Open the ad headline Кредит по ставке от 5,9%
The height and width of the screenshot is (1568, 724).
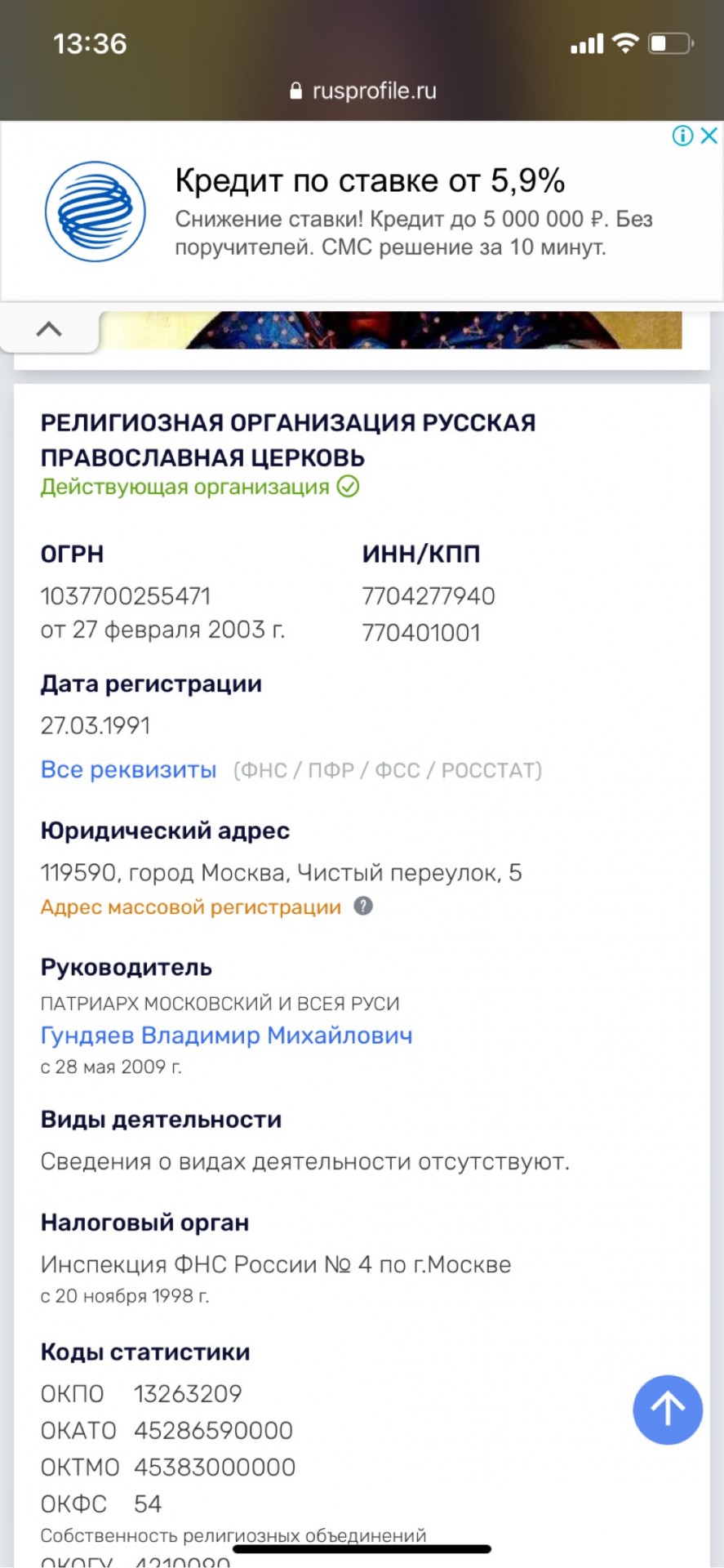(370, 180)
